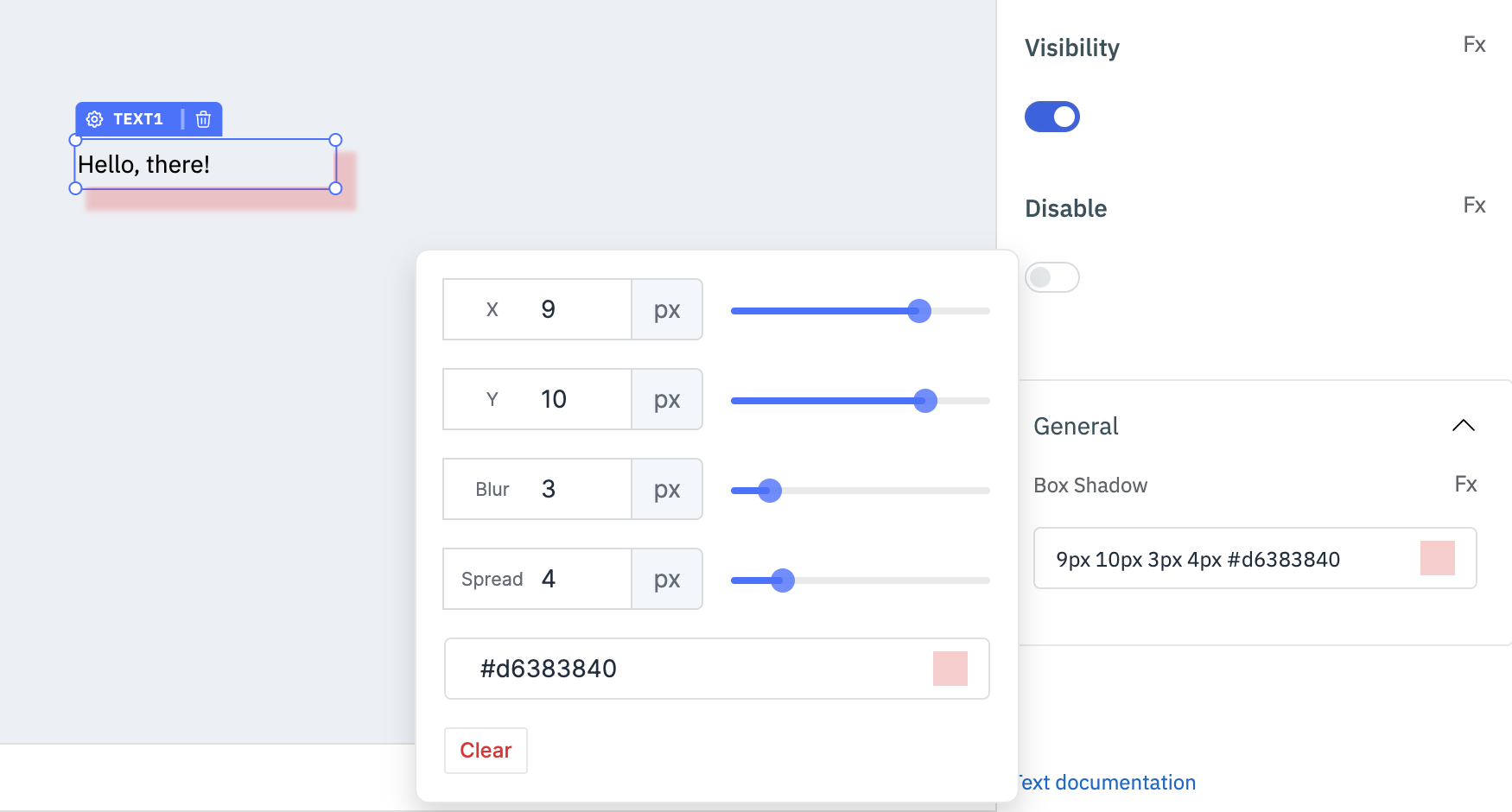Click the X offset value input
1512x812 pixels.
click(570, 309)
